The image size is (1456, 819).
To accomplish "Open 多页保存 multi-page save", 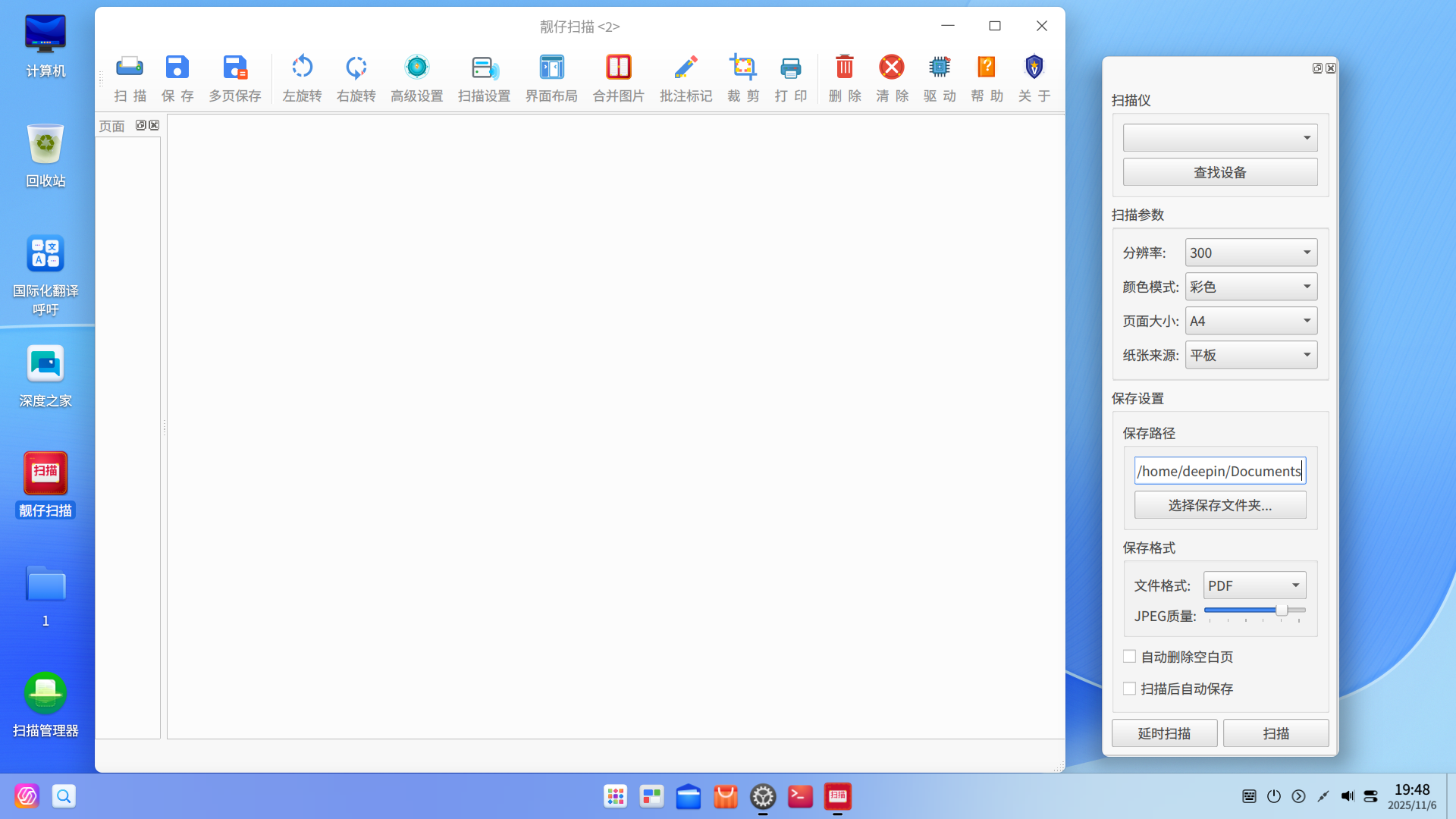I will point(235,77).
